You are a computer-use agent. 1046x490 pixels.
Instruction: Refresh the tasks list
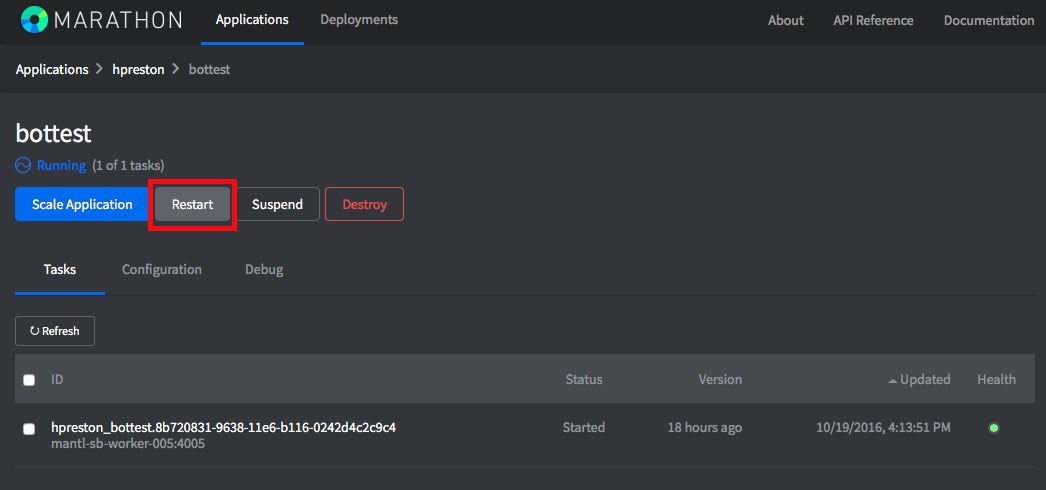tap(55, 331)
